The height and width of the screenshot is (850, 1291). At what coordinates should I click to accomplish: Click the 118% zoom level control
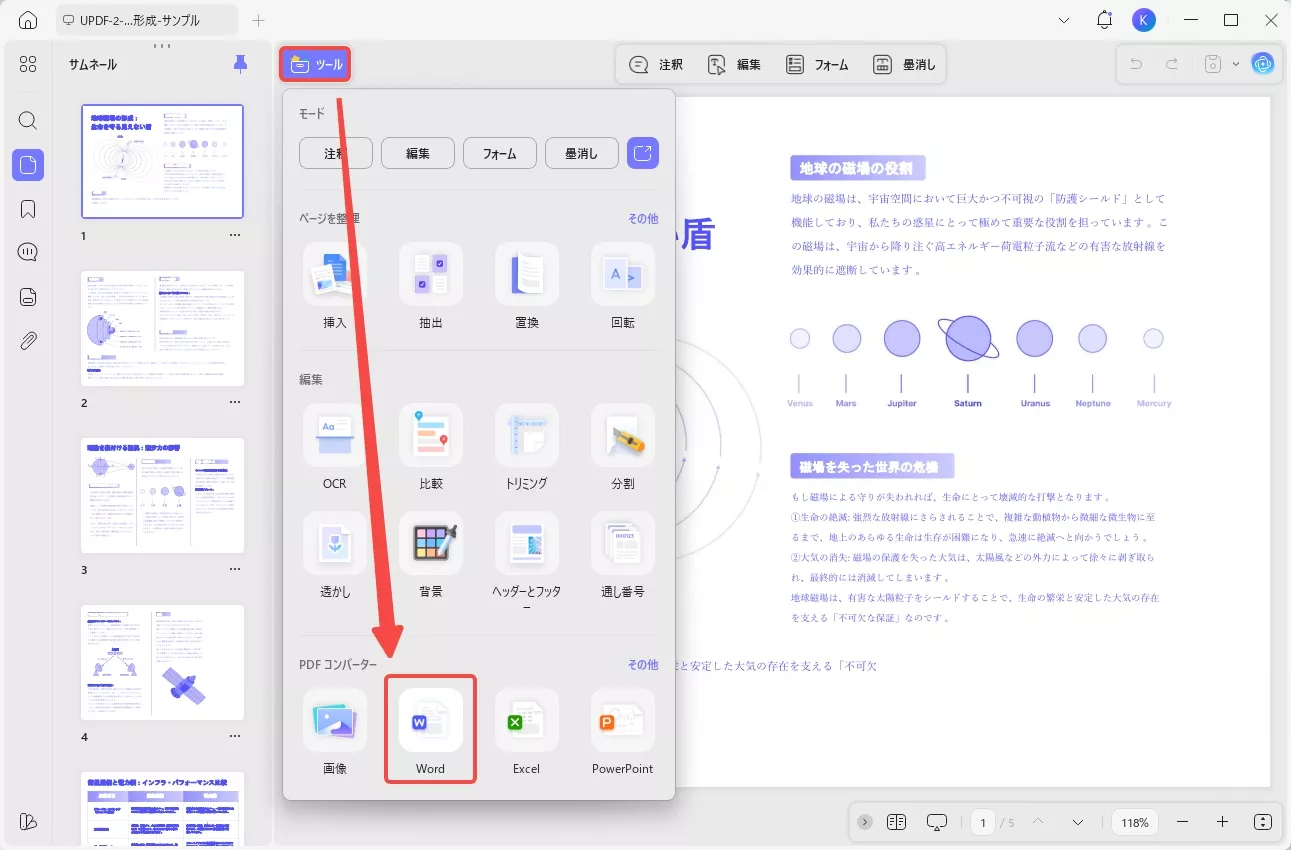coord(1134,822)
